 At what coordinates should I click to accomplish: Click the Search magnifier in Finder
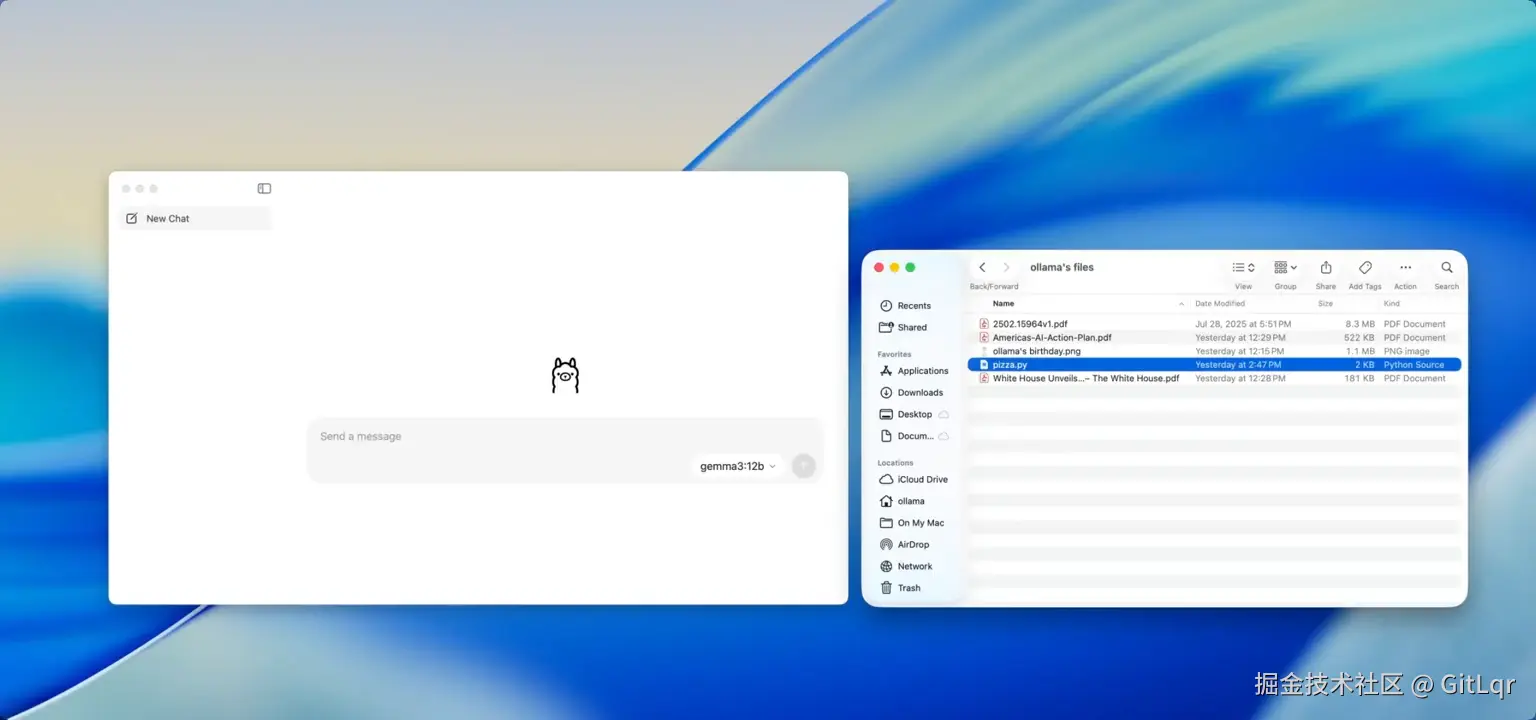click(x=1446, y=267)
